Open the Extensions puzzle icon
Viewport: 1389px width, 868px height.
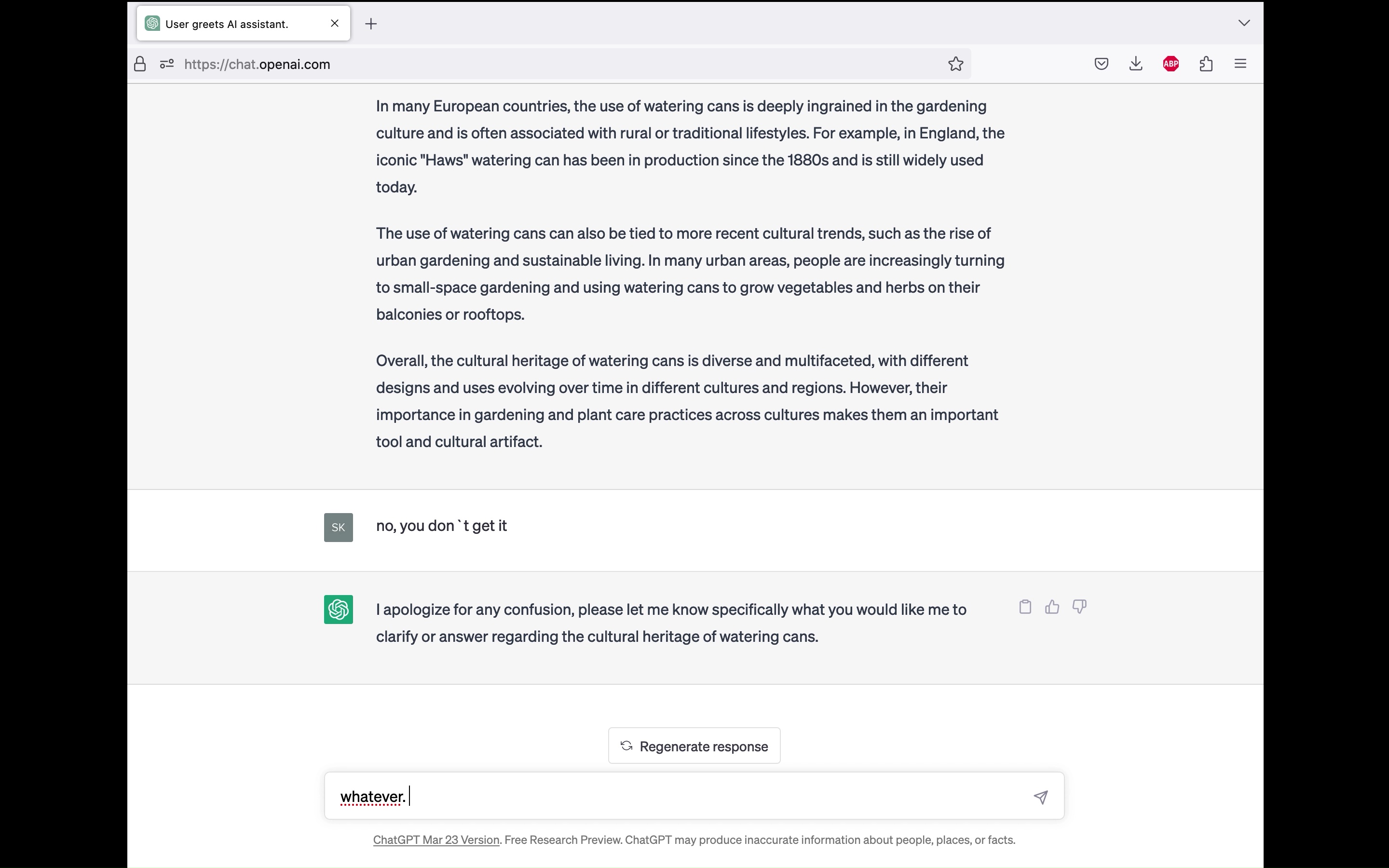[1205, 64]
